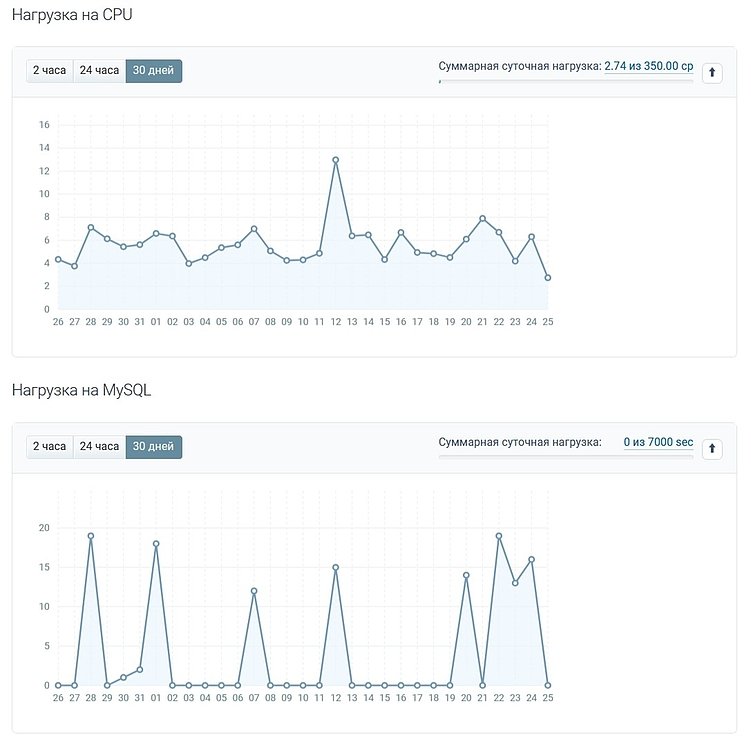This screenshot has width=751, height=739.
Task: Click the MySQL chart point on day 20
Action: coord(466,575)
